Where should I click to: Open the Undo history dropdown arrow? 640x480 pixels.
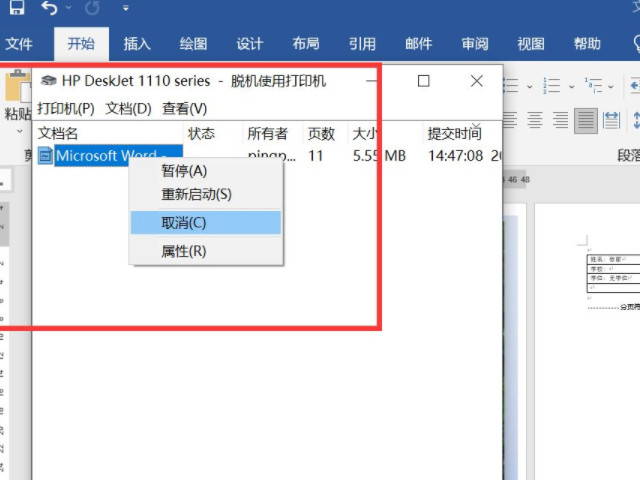point(69,7)
